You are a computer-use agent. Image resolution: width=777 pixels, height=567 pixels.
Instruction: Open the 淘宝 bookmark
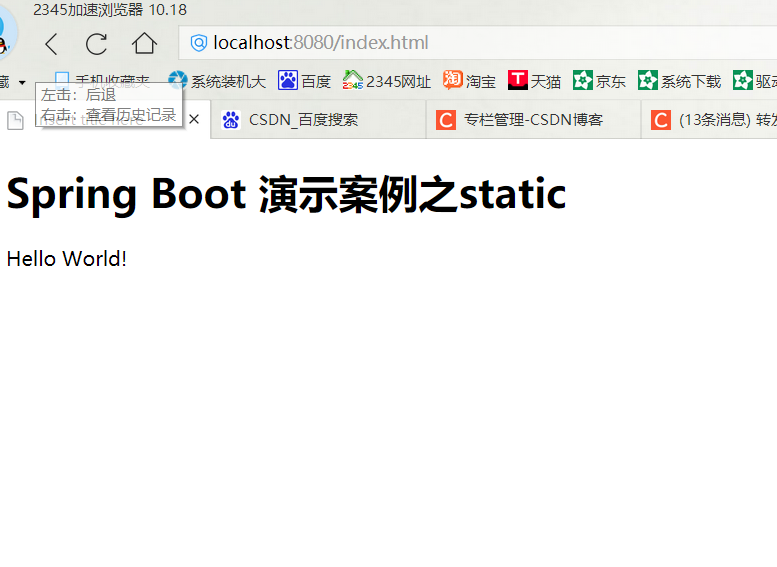coord(469,80)
